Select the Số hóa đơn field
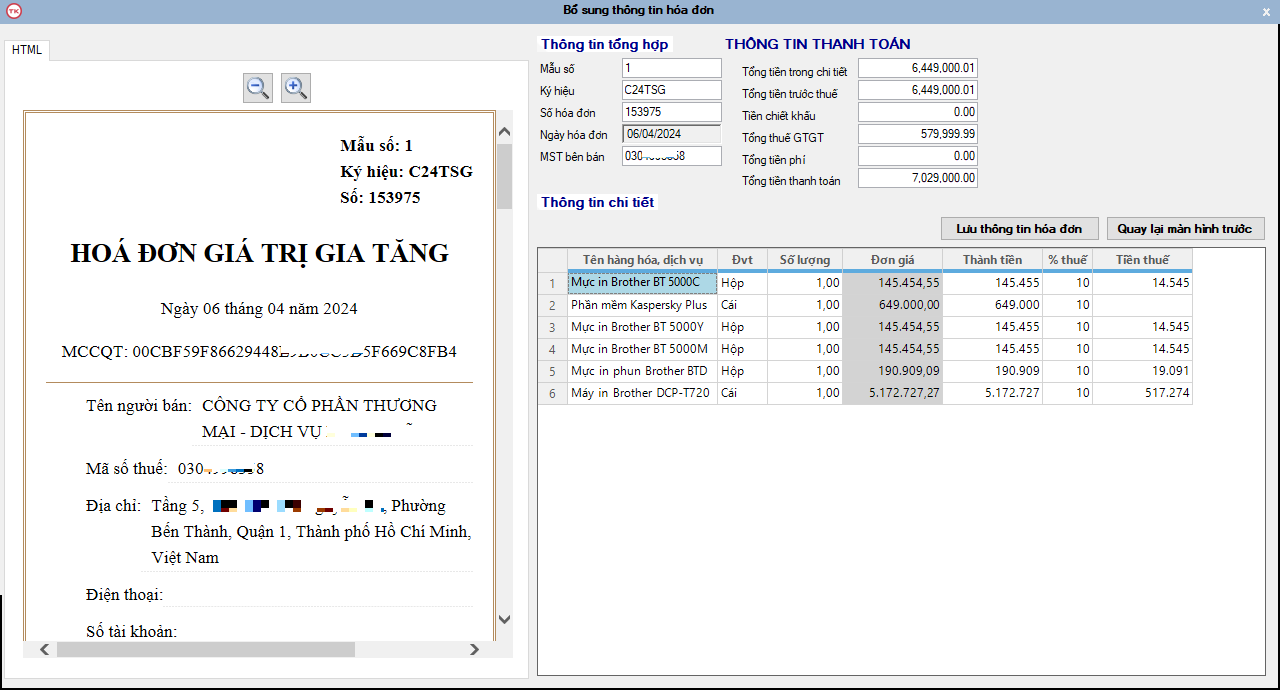The height and width of the screenshot is (690, 1280). point(671,112)
